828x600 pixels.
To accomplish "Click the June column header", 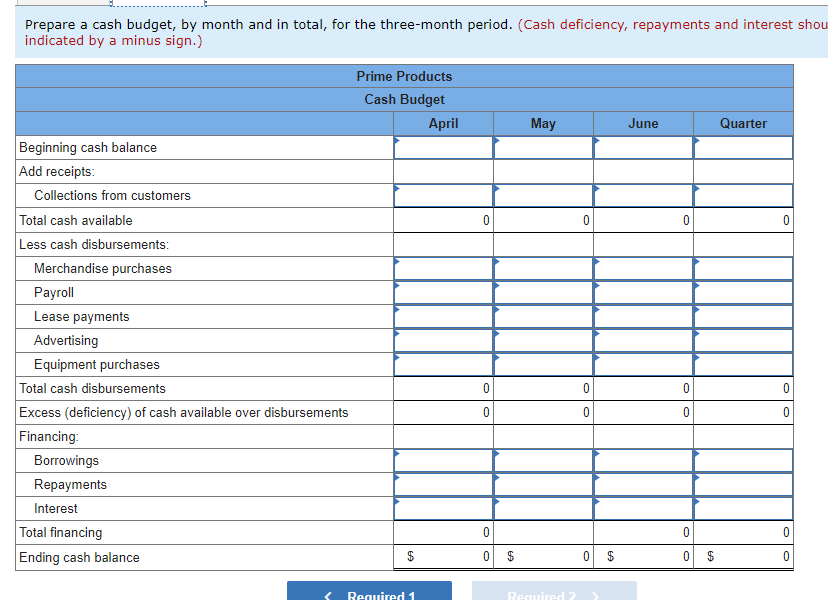I will (643, 124).
